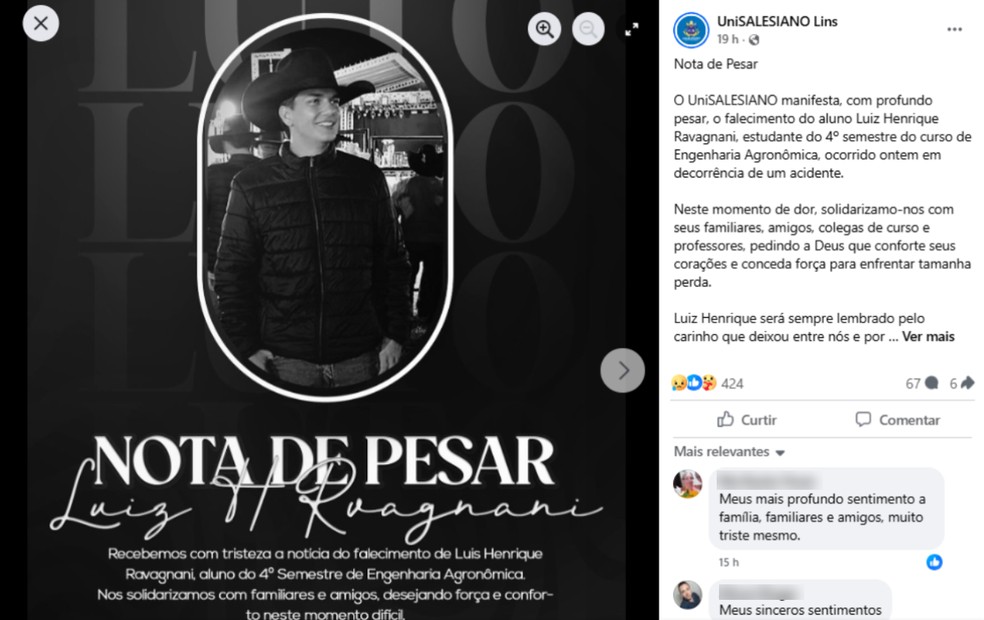Zoom in on the photo
The height and width of the screenshot is (620, 984).
point(544,29)
